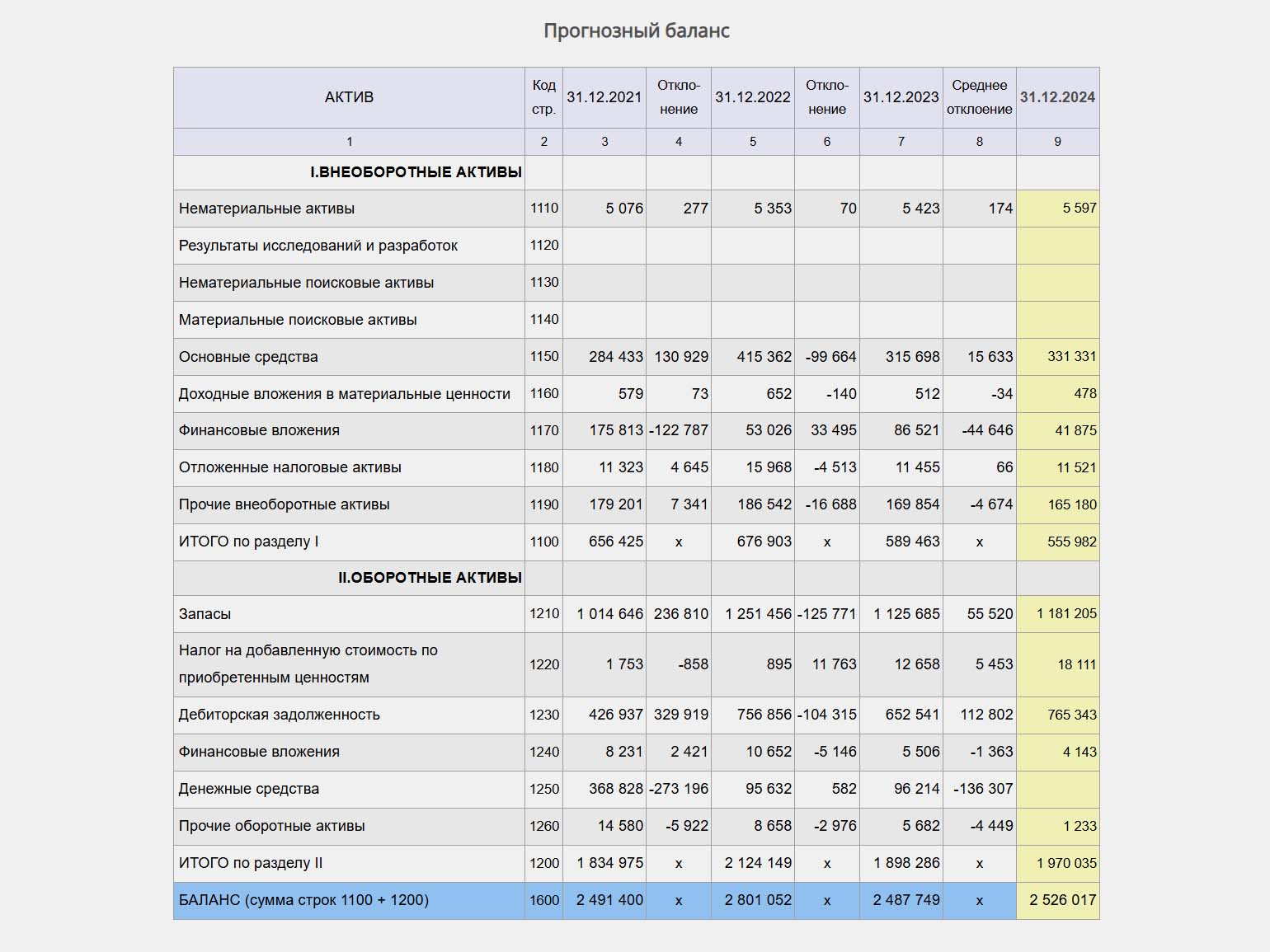Click the 'БАЛАНС (сумма строк 1100 + 1200)' label
Viewport: 1270px width, 952px height.
[303, 900]
